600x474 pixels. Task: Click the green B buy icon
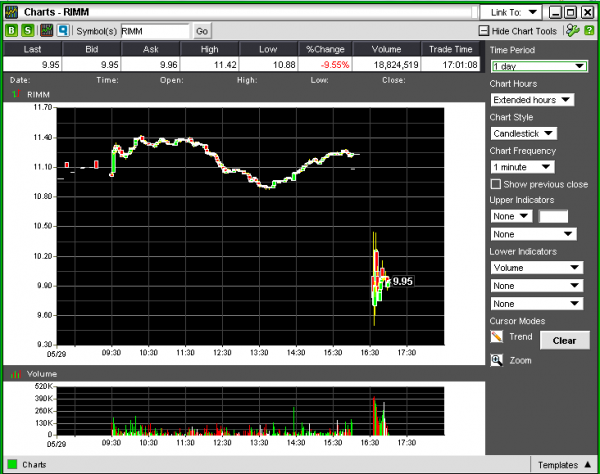[x=11, y=31]
